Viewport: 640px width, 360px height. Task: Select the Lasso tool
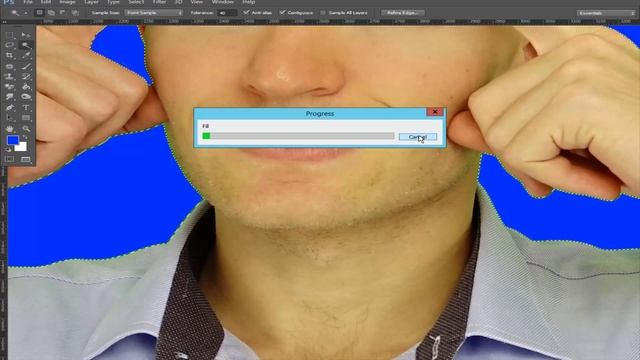coord(10,45)
